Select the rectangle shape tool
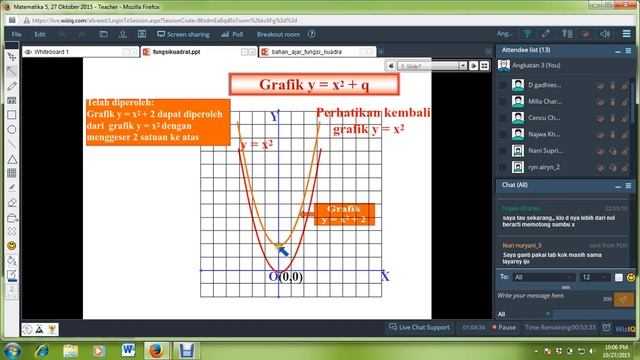 point(12,115)
